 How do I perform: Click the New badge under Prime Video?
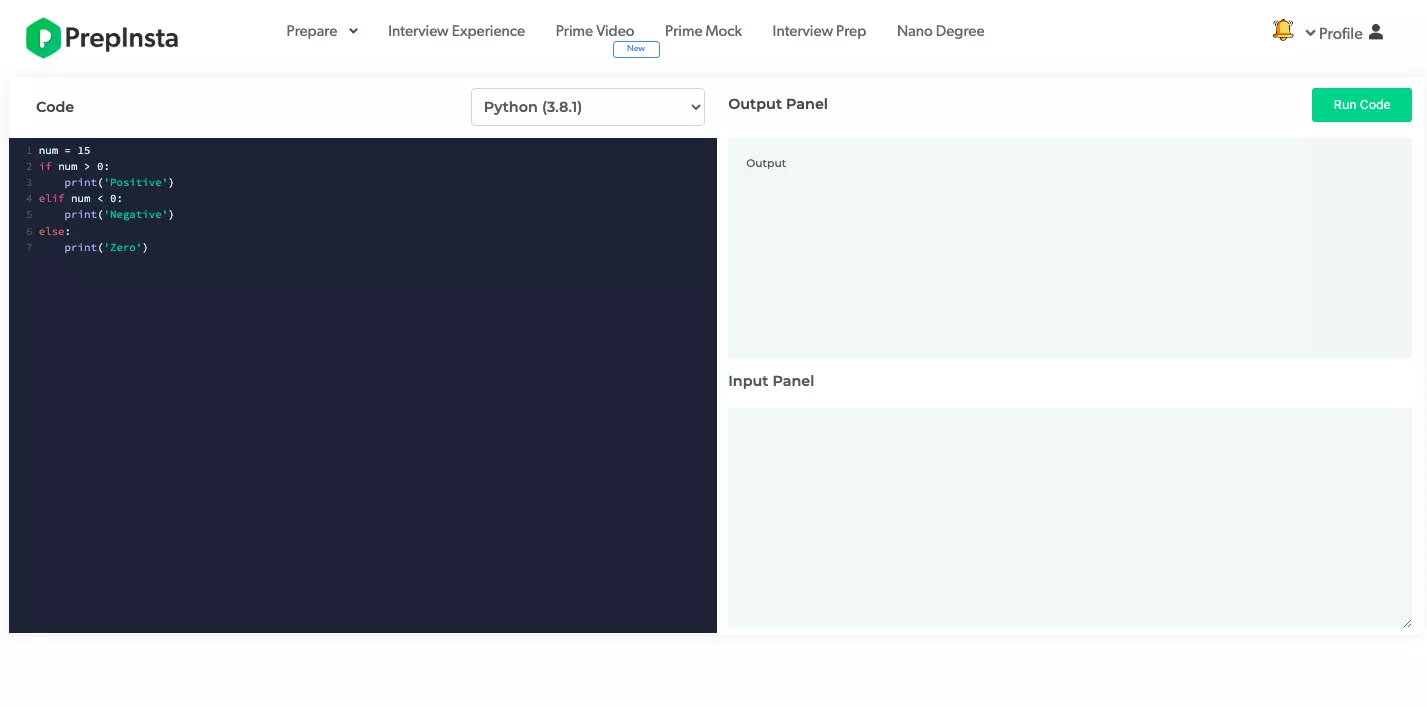pyautogui.click(x=636, y=49)
